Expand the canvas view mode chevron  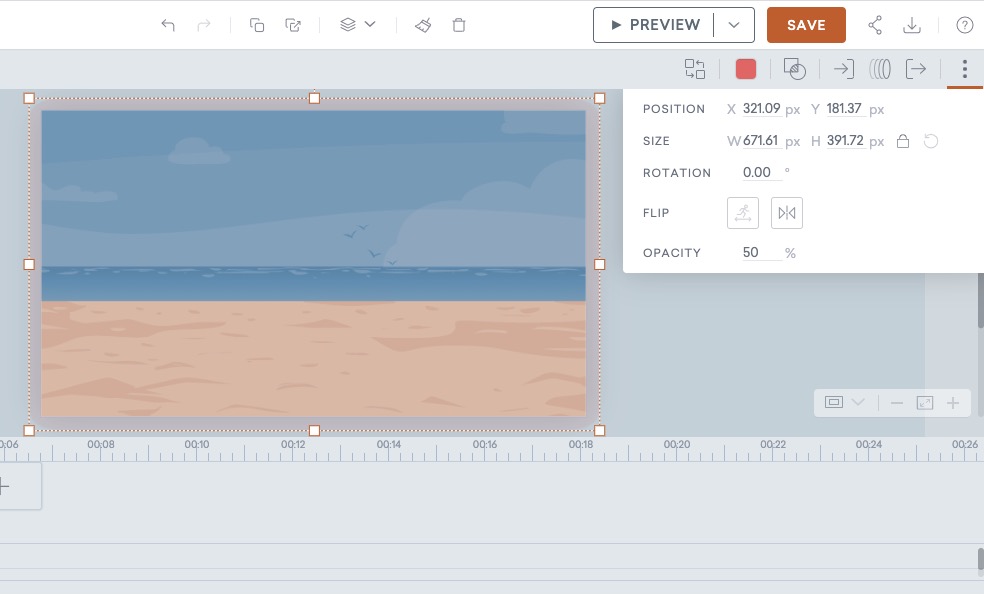(858, 402)
